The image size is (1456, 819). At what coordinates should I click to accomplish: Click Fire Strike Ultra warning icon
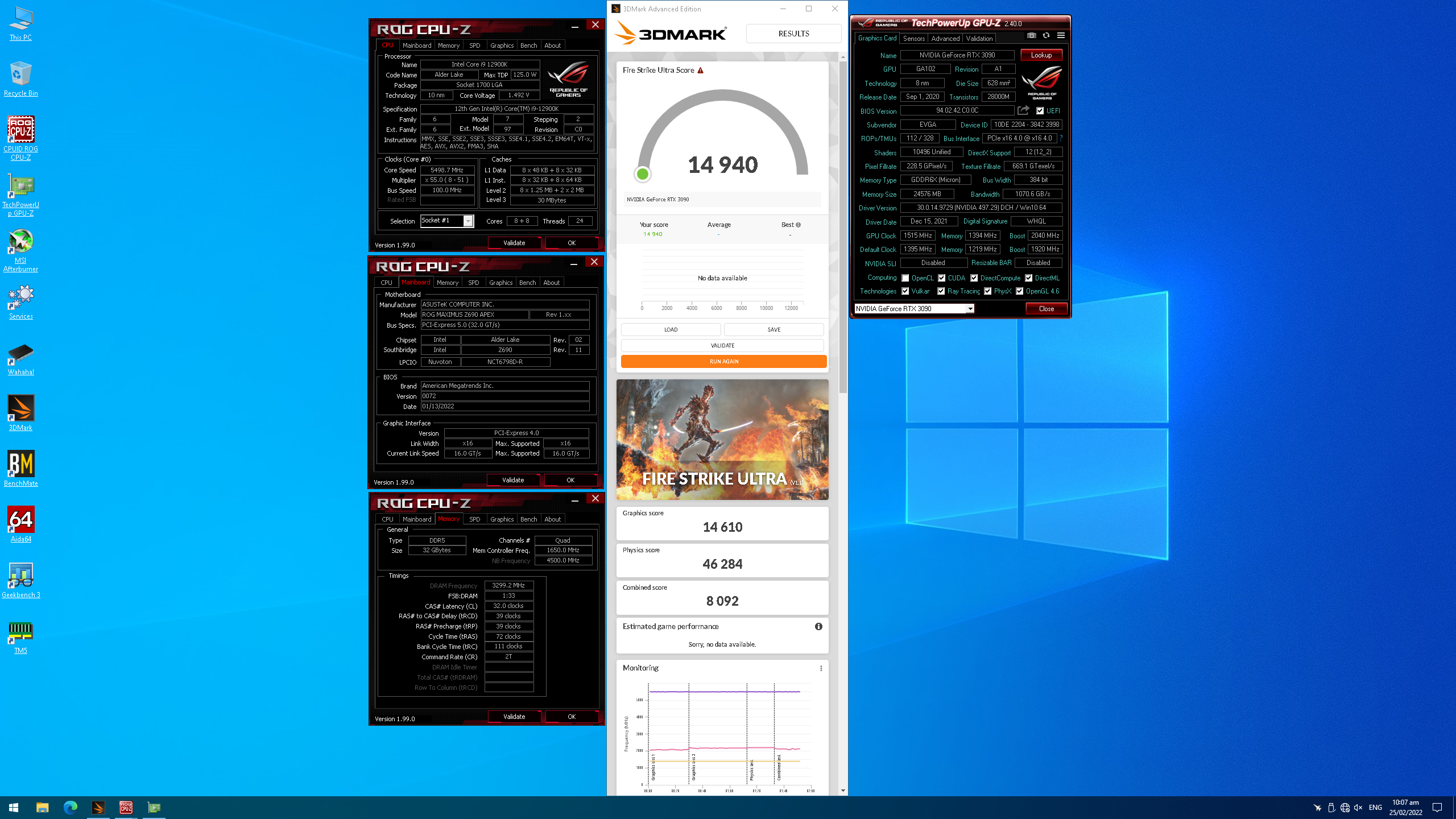click(x=701, y=71)
